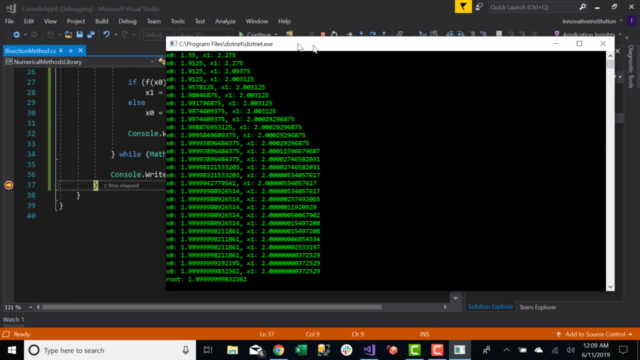Image resolution: width=640 pixels, height=360 pixels.
Task: Open Task View from taskbar
Action: 208,350
